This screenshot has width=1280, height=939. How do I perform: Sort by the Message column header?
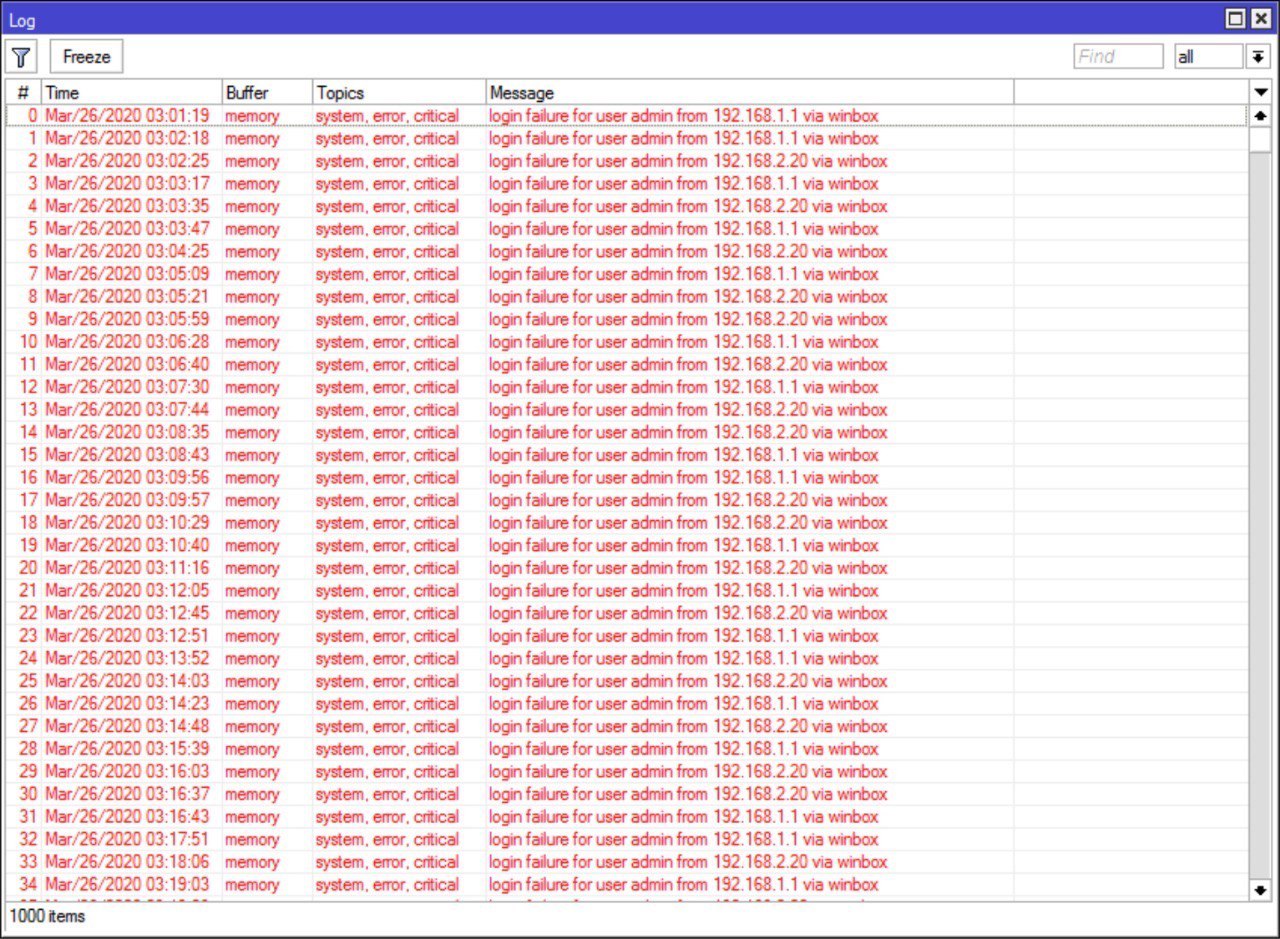coord(750,93)
